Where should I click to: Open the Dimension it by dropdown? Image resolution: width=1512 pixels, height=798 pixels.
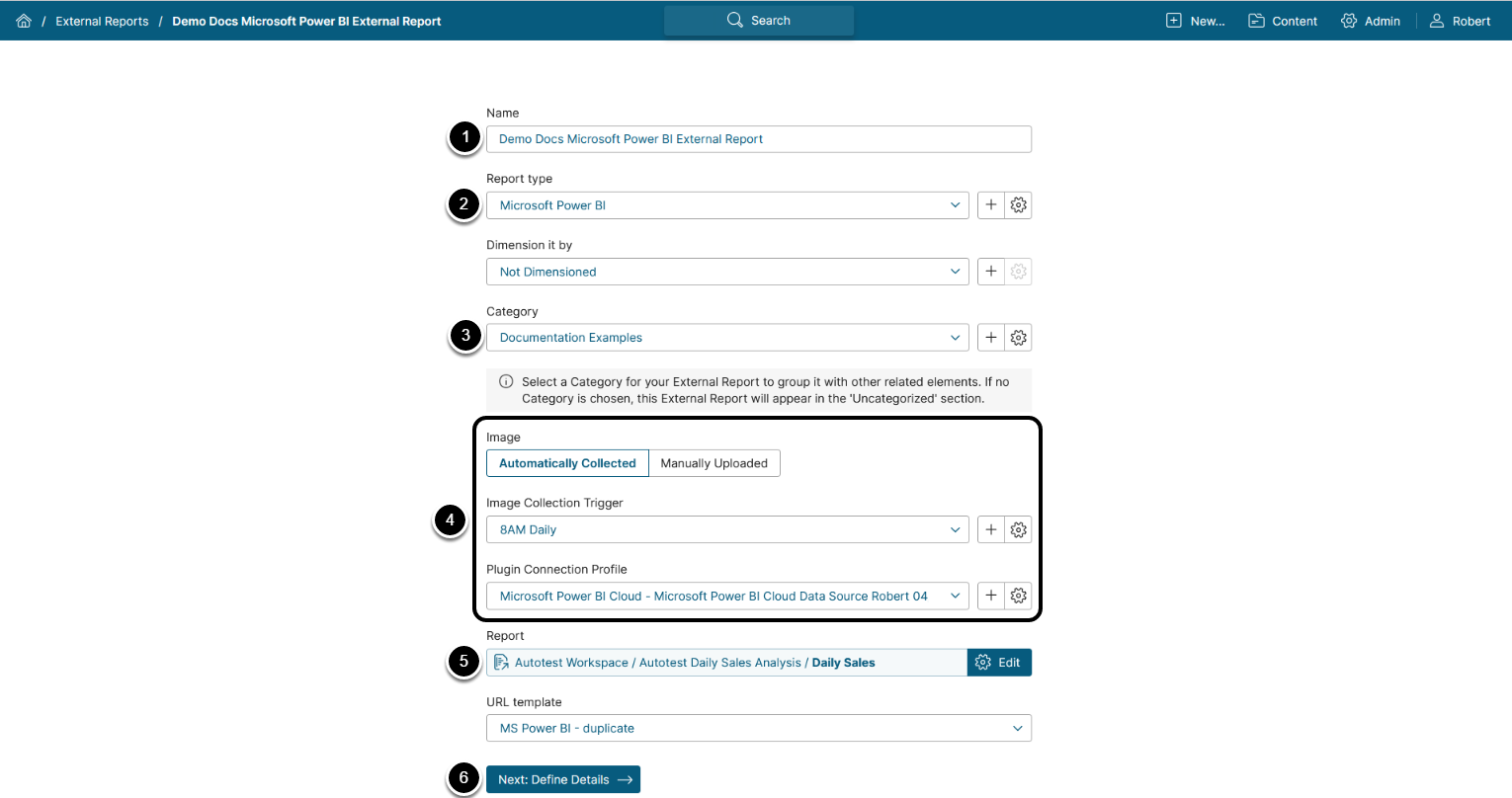point(727,272)
